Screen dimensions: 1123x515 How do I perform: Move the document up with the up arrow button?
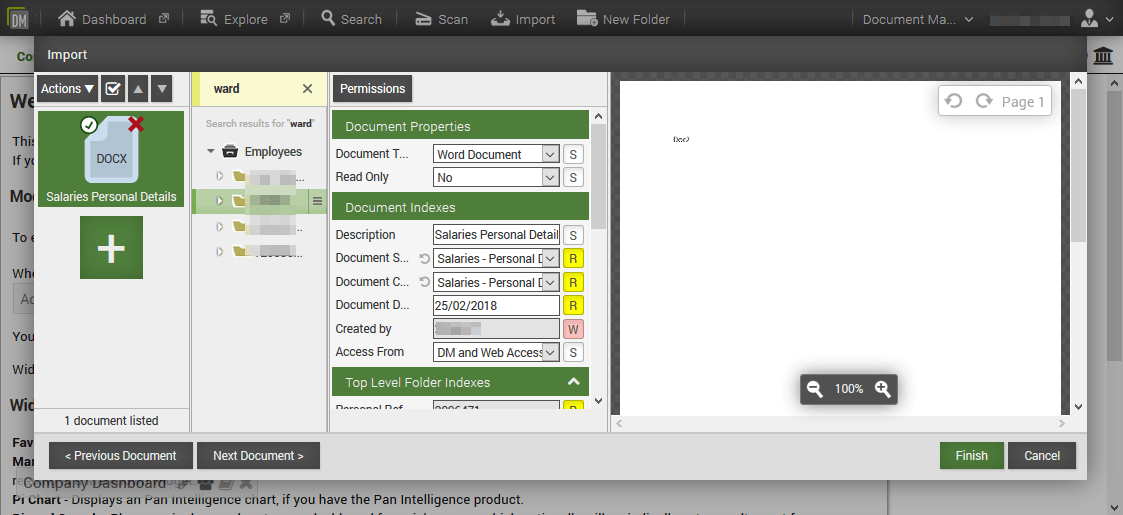coord(138,89)
